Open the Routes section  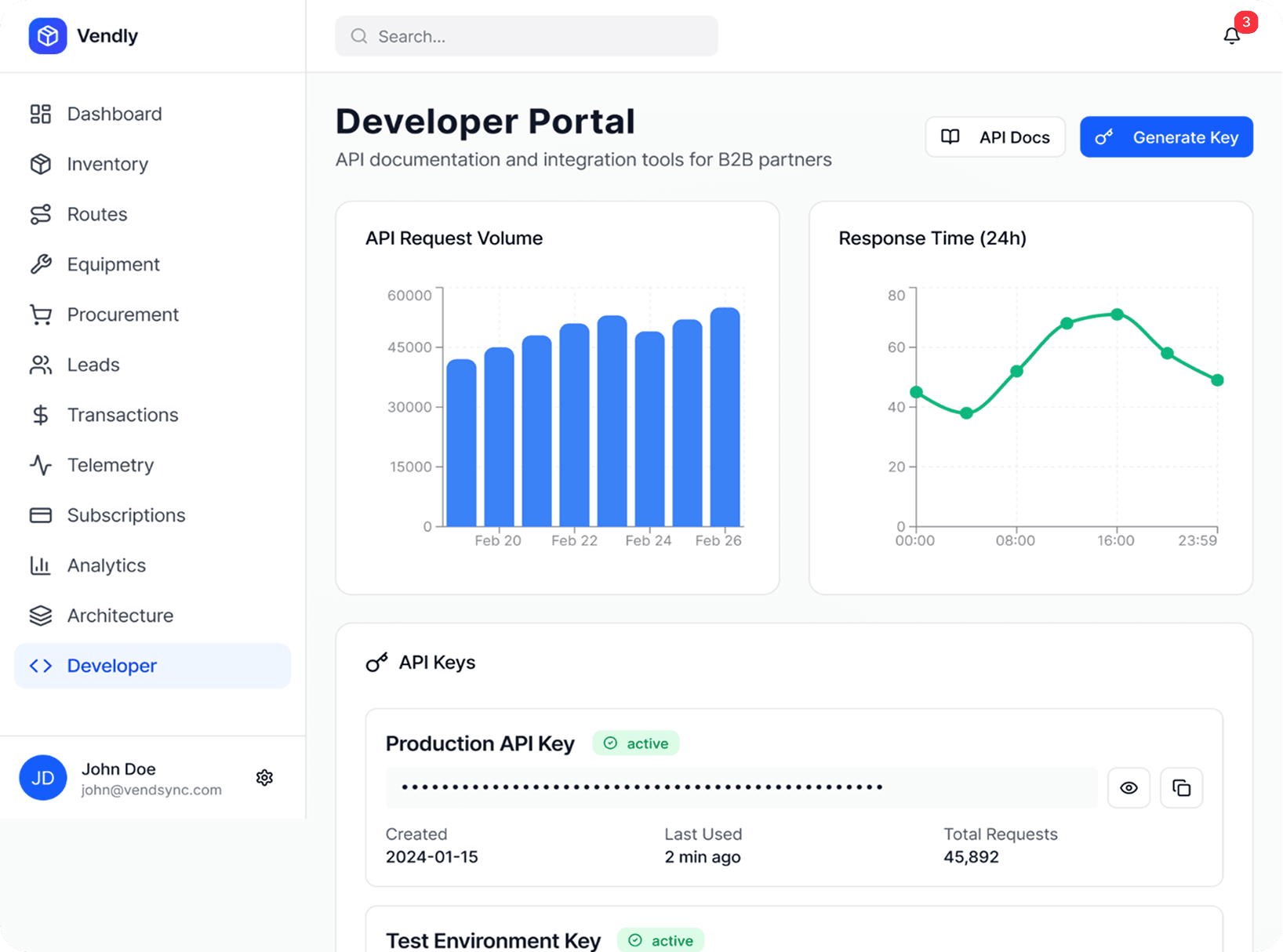(x=96, y=214)
